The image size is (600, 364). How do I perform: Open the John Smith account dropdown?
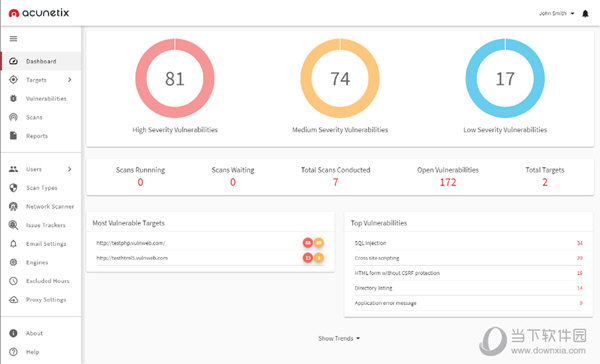[556, 13]
